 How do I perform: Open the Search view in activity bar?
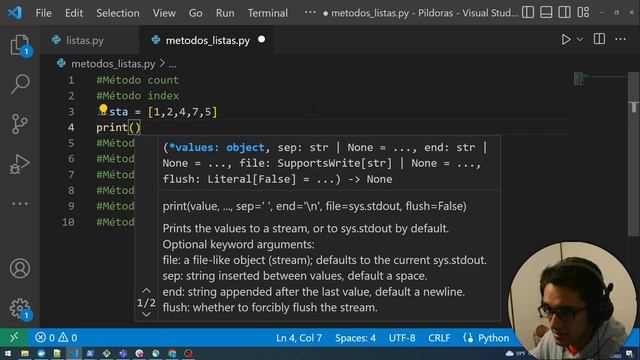click(x=20, y=84)
